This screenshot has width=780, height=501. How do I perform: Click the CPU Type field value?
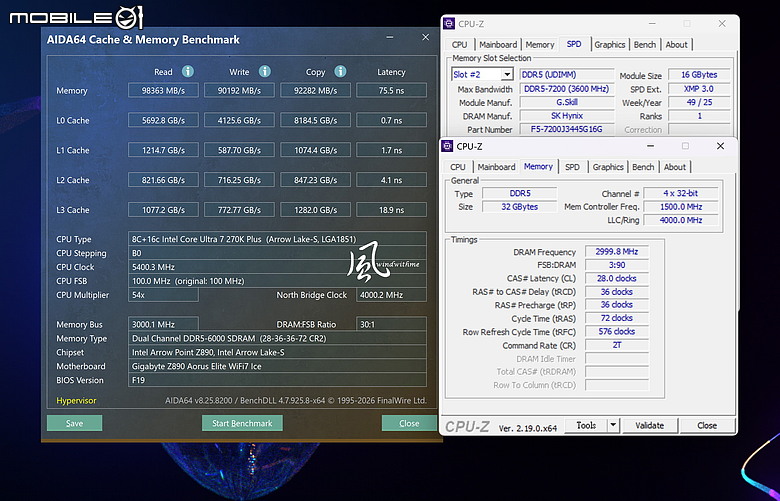pos(277,239)
